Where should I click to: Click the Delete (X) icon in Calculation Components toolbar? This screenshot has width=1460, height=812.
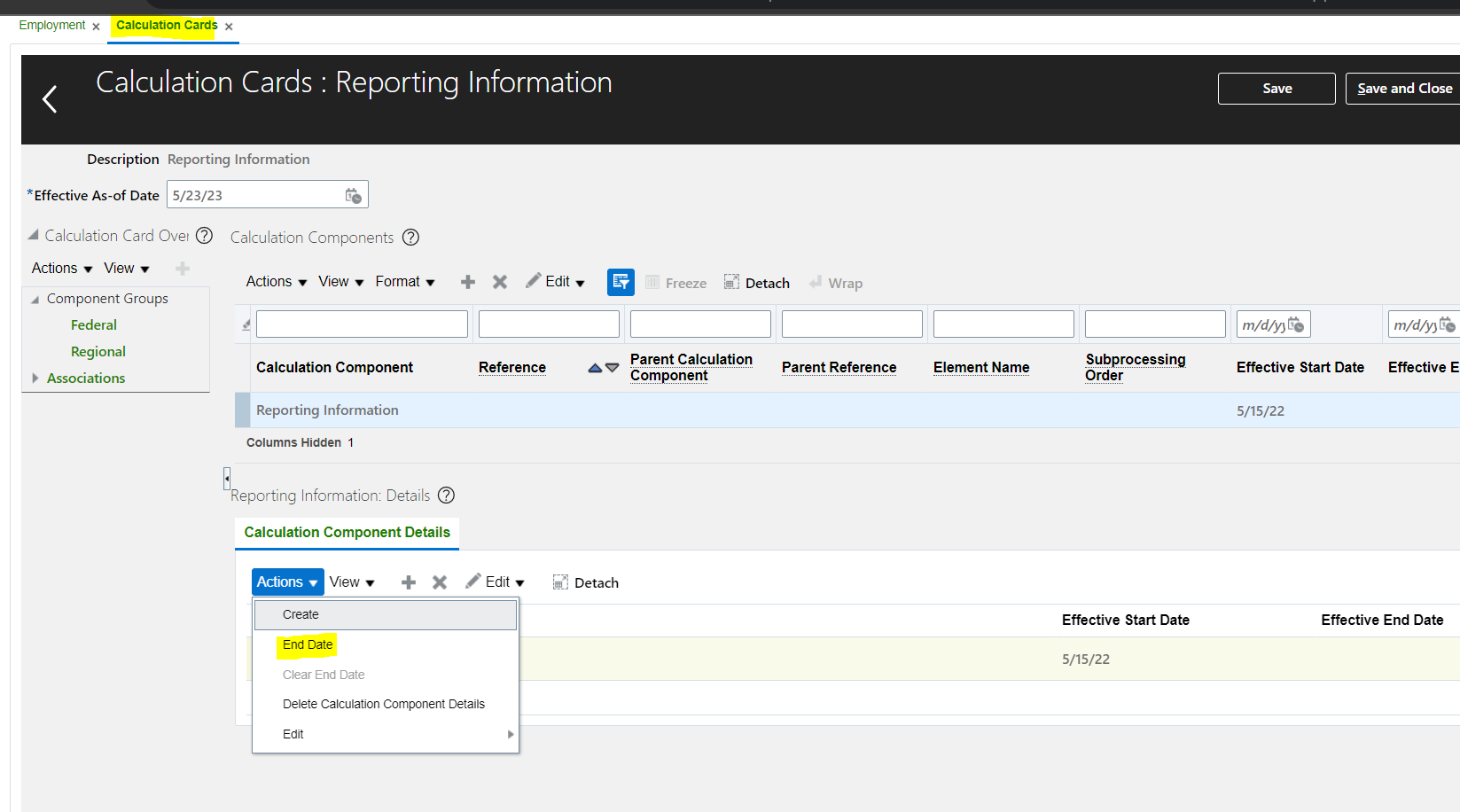tap(500, 282)
